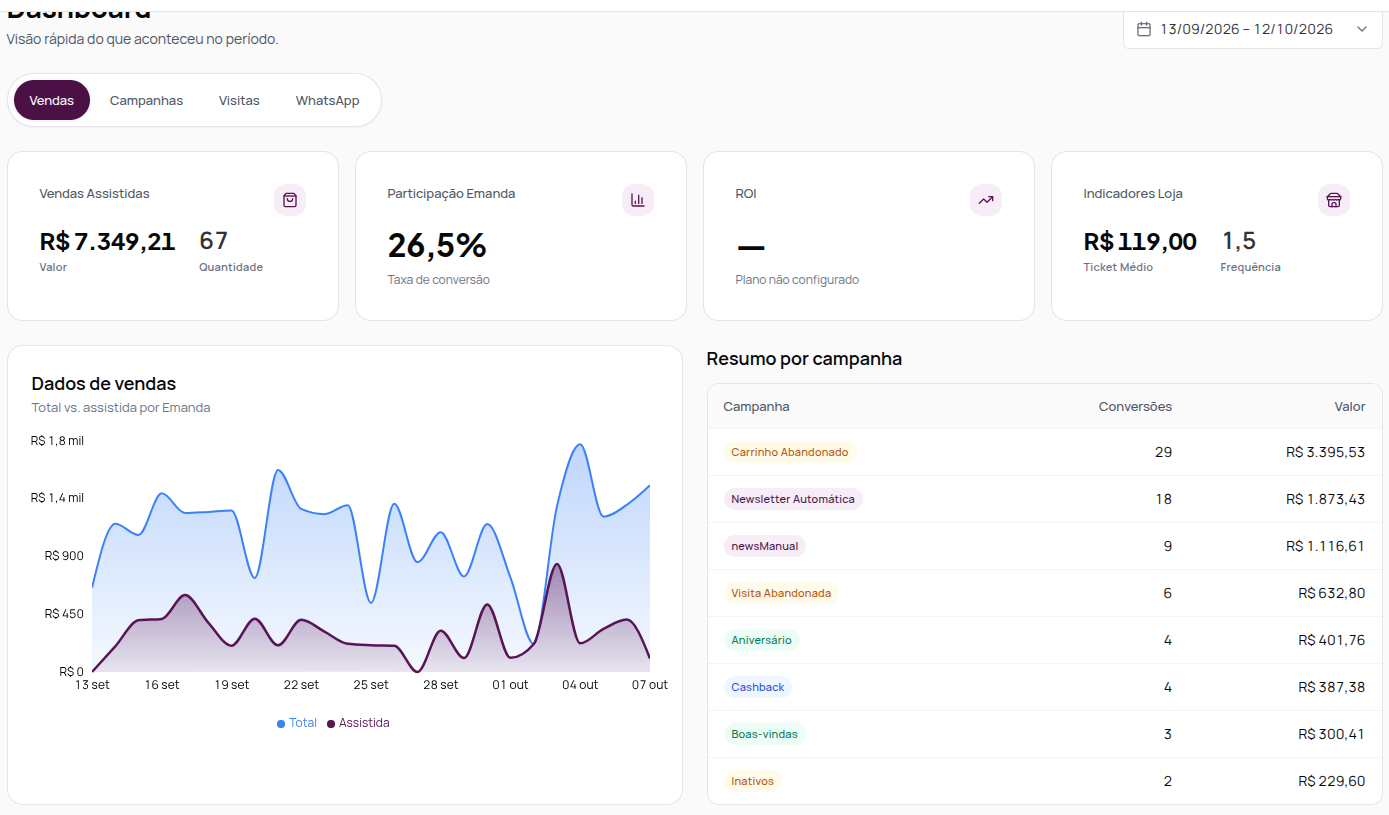This screenshot has height=815, width=1389.
Task: Click the value R$ 632,80
Action: click(1332, 593)
